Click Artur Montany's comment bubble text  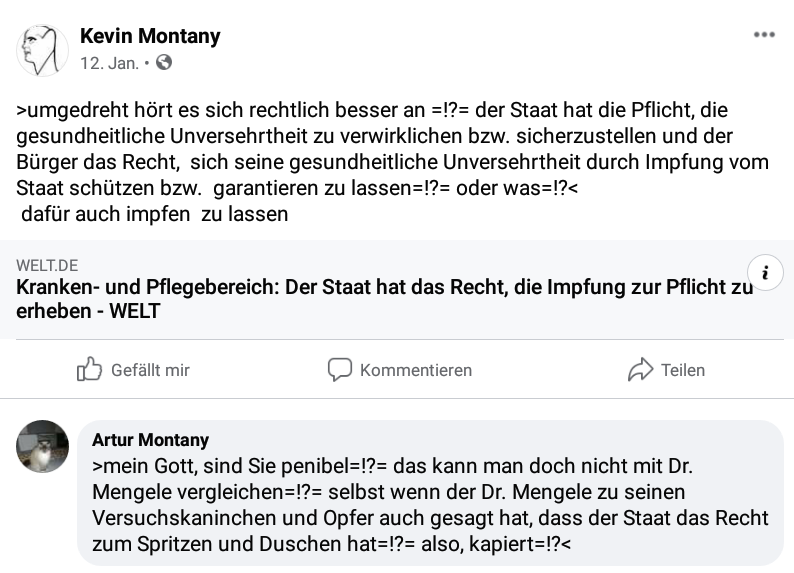[430, 505]
